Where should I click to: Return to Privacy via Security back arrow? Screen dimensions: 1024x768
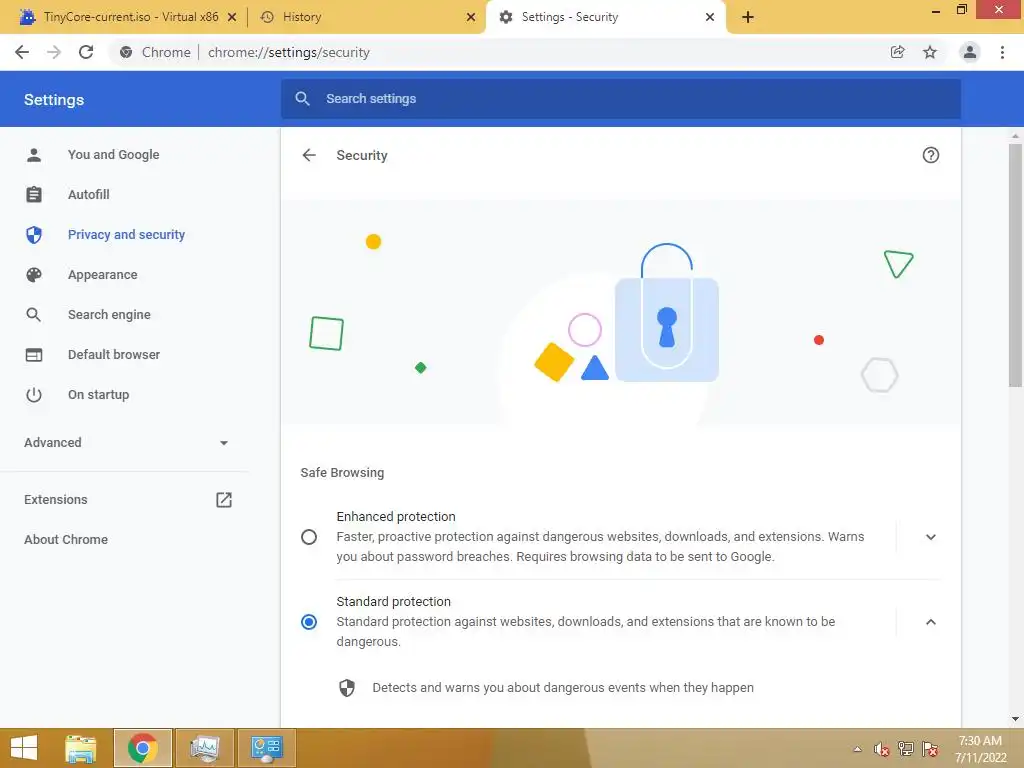[309, 155]
